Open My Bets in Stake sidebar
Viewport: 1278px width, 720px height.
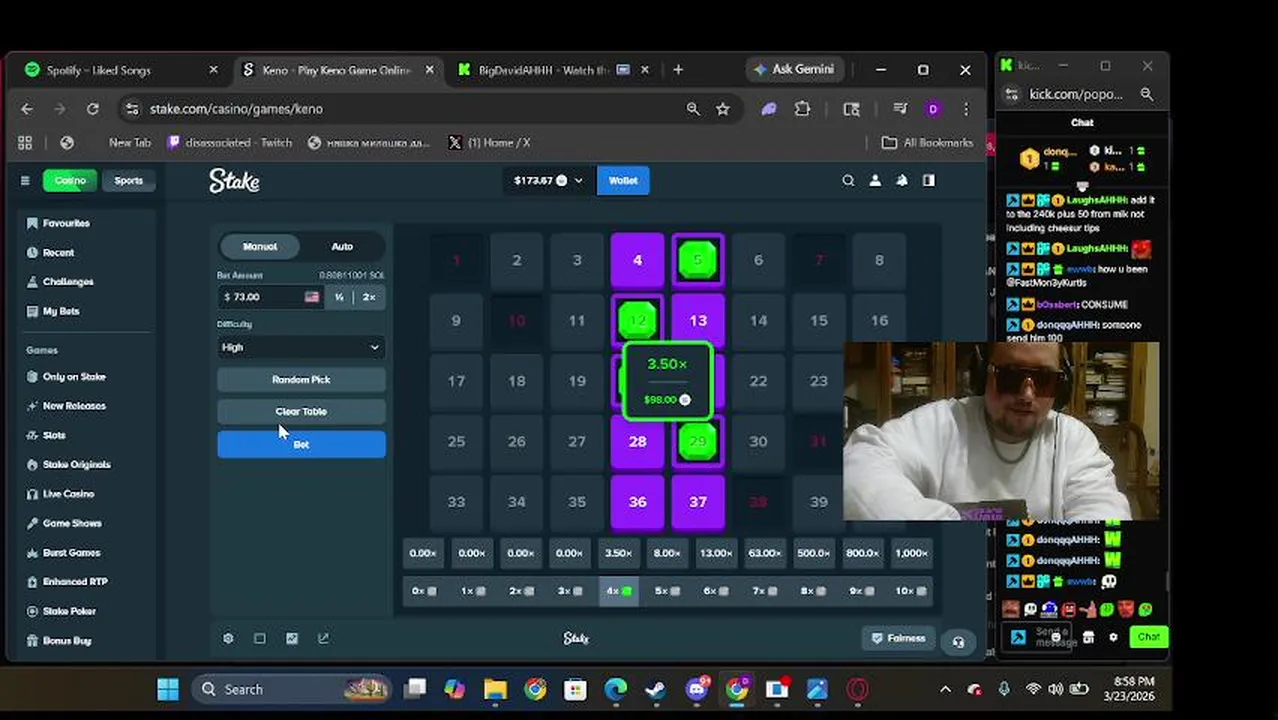click(x=61, y=311)
